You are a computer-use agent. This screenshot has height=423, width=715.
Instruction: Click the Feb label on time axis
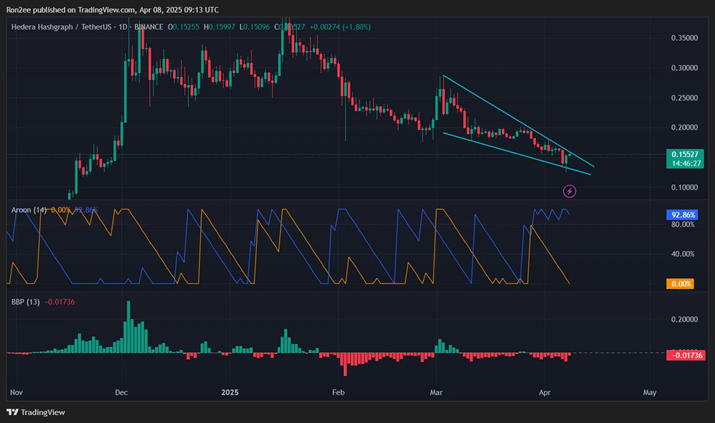(x=338, y=394)
